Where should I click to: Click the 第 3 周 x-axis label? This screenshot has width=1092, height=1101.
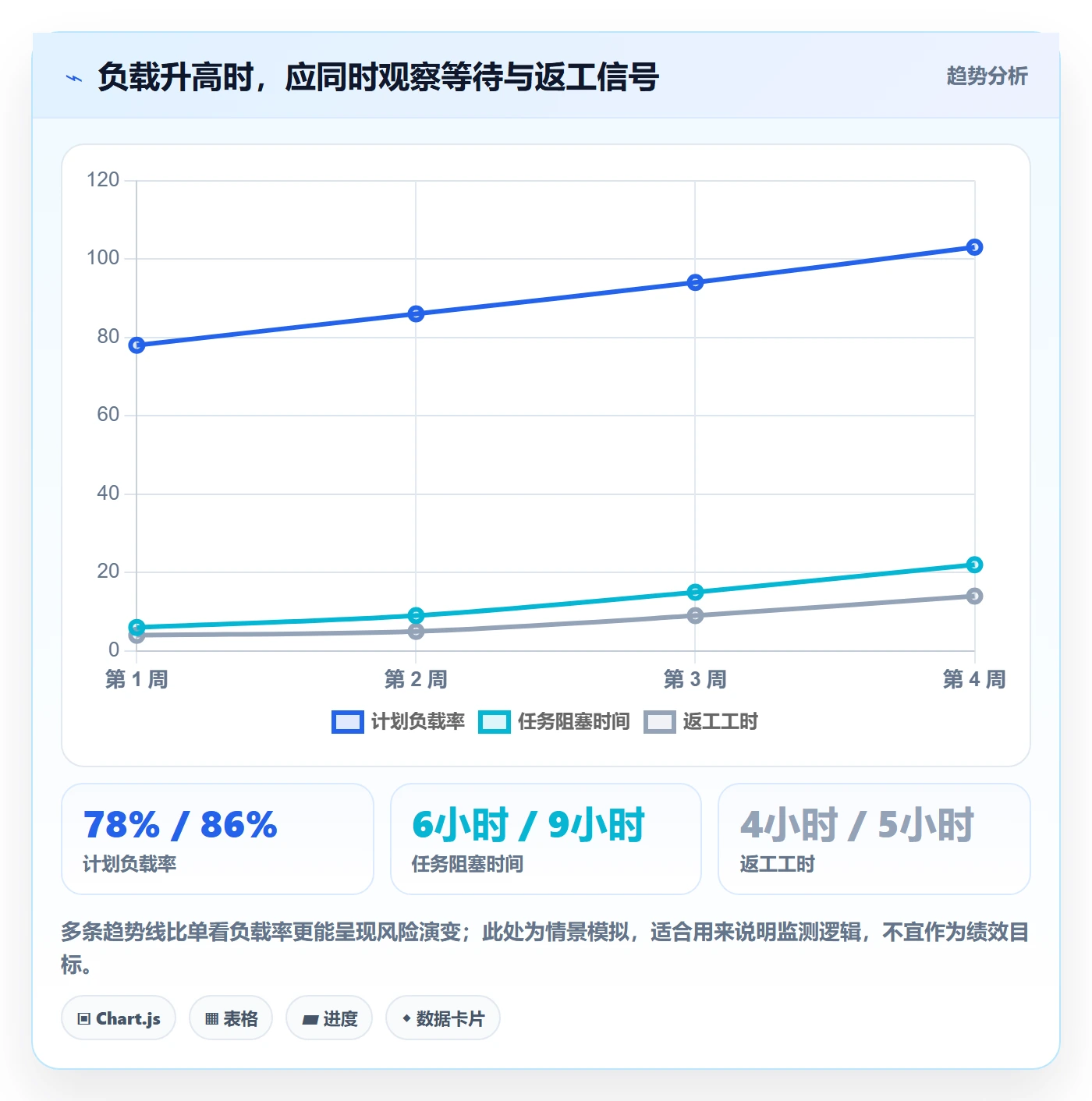(695, 679)
